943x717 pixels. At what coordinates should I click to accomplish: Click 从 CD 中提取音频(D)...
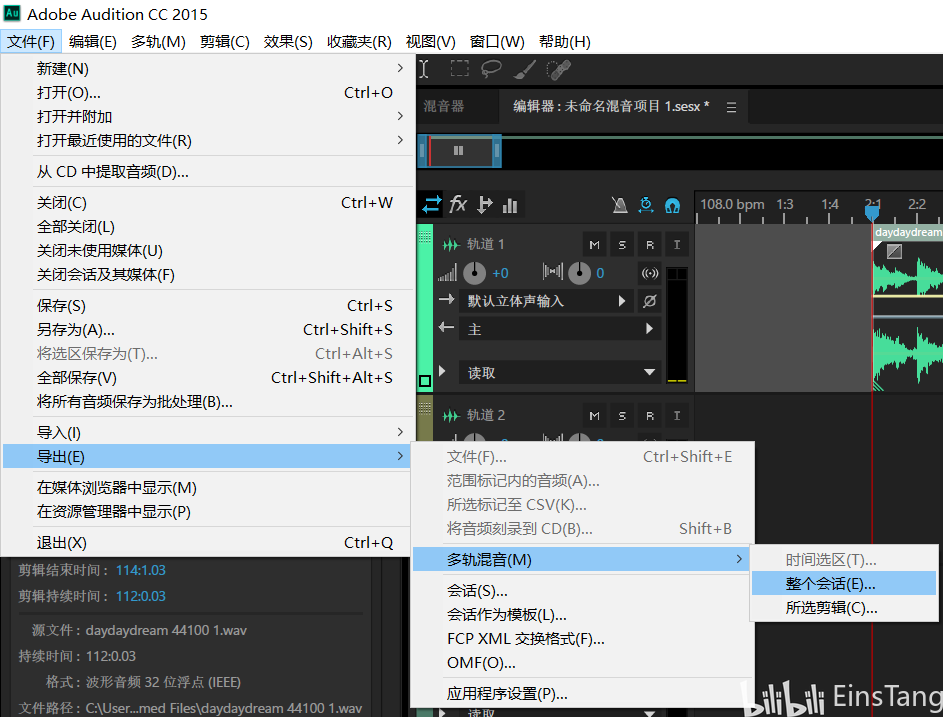[207, 171]
